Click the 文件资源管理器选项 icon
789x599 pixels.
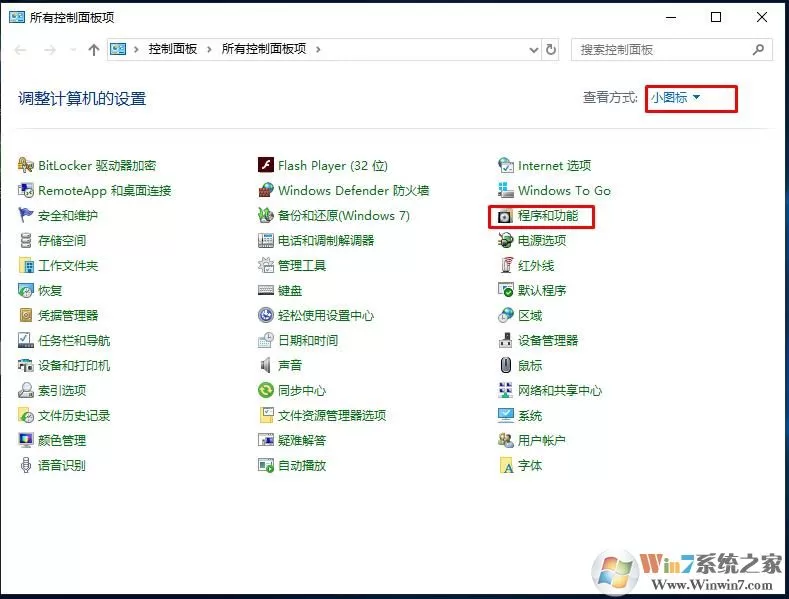pos(266,415)
